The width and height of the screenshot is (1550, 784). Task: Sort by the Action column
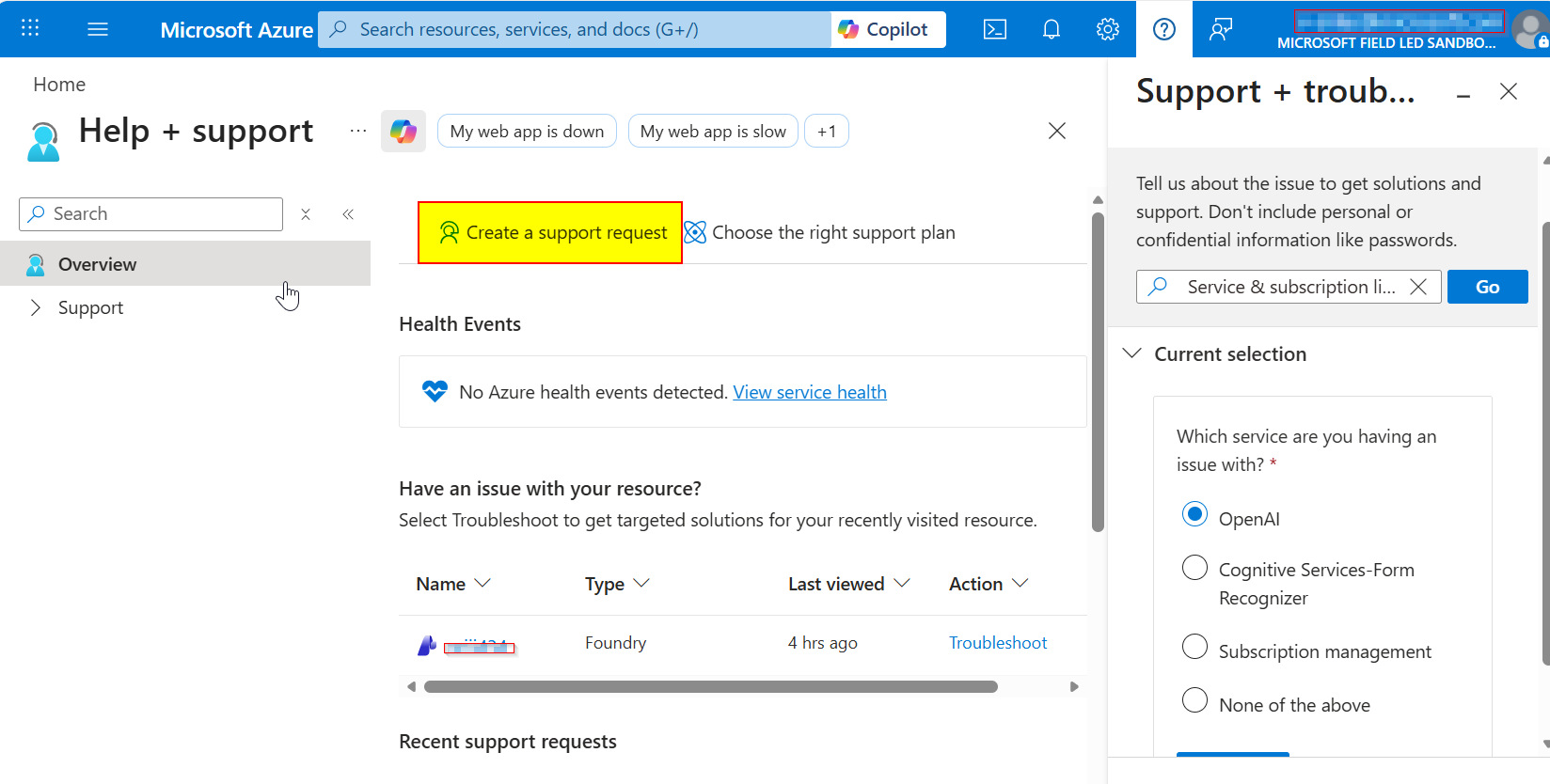[x=989, y=584]
